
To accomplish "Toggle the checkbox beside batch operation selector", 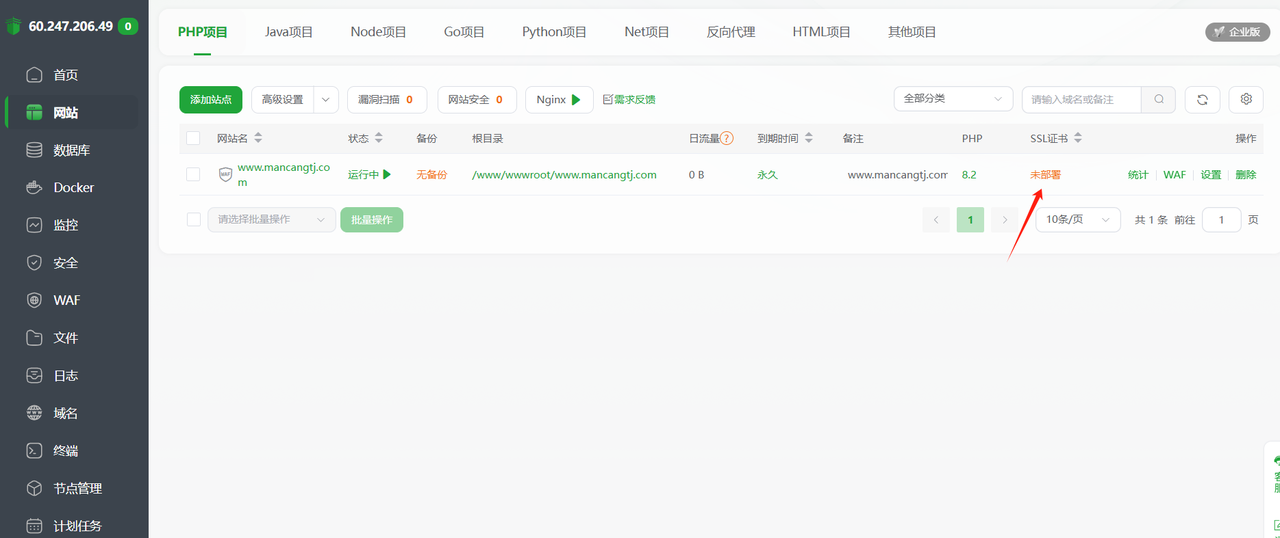I will click(194, 219).
